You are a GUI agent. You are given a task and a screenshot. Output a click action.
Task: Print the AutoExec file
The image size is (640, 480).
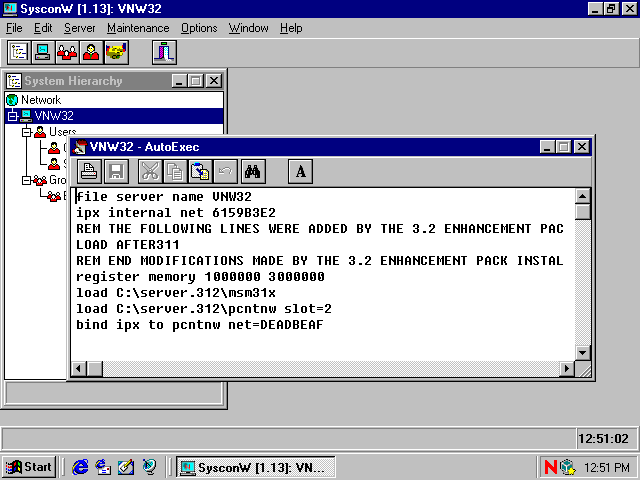(89, 171)
